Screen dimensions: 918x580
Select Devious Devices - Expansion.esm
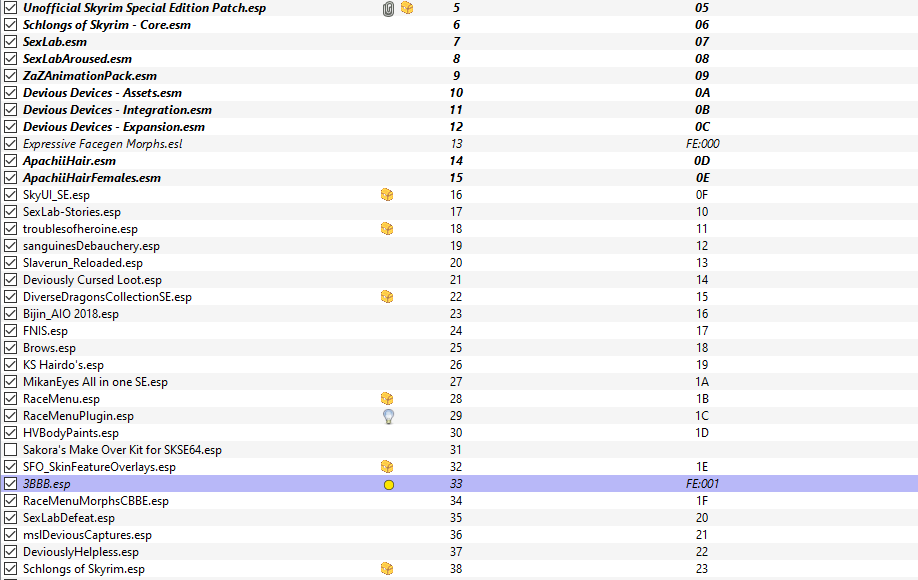point(114,127)
